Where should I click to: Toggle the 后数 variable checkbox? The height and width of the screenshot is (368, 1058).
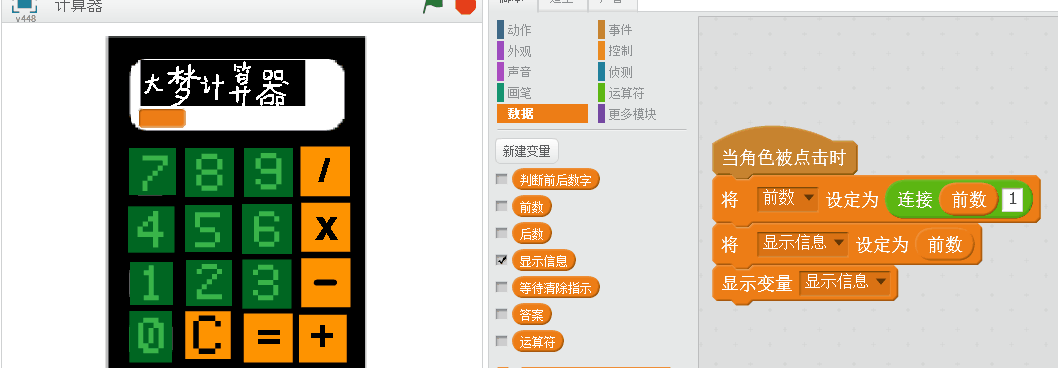(501, 233)
